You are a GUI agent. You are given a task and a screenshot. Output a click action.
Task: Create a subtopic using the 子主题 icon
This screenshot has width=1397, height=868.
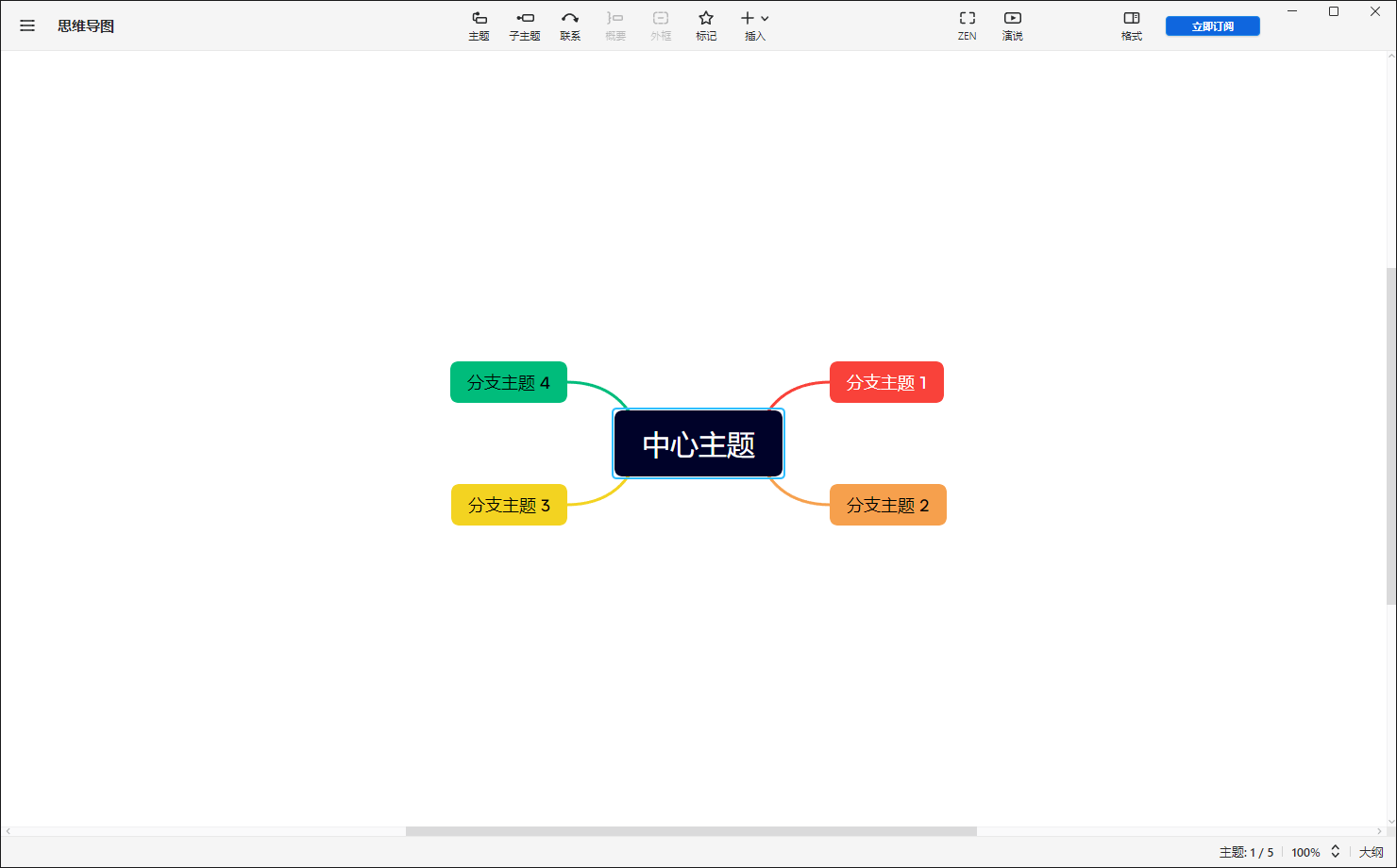point(525,24)
